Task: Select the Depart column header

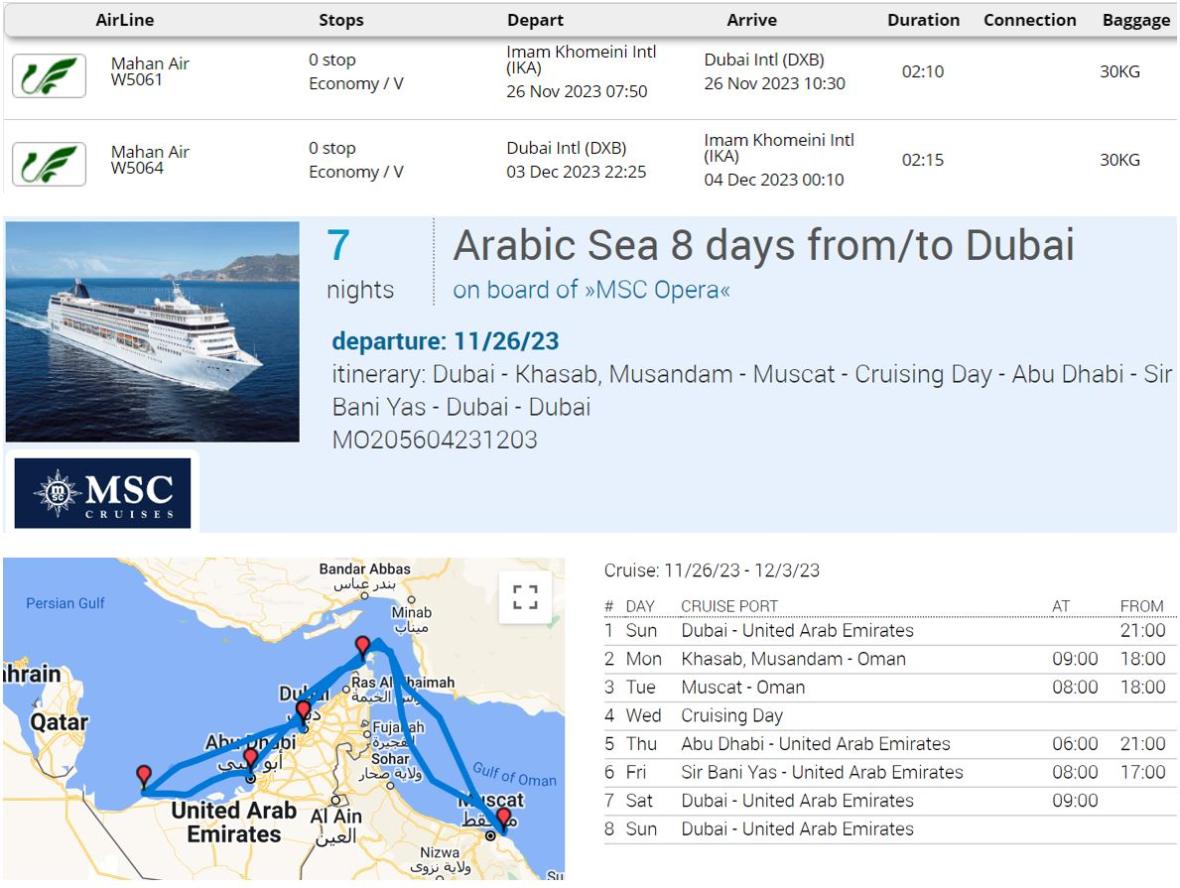Action: pyautogui.click(x=535, y=20)
